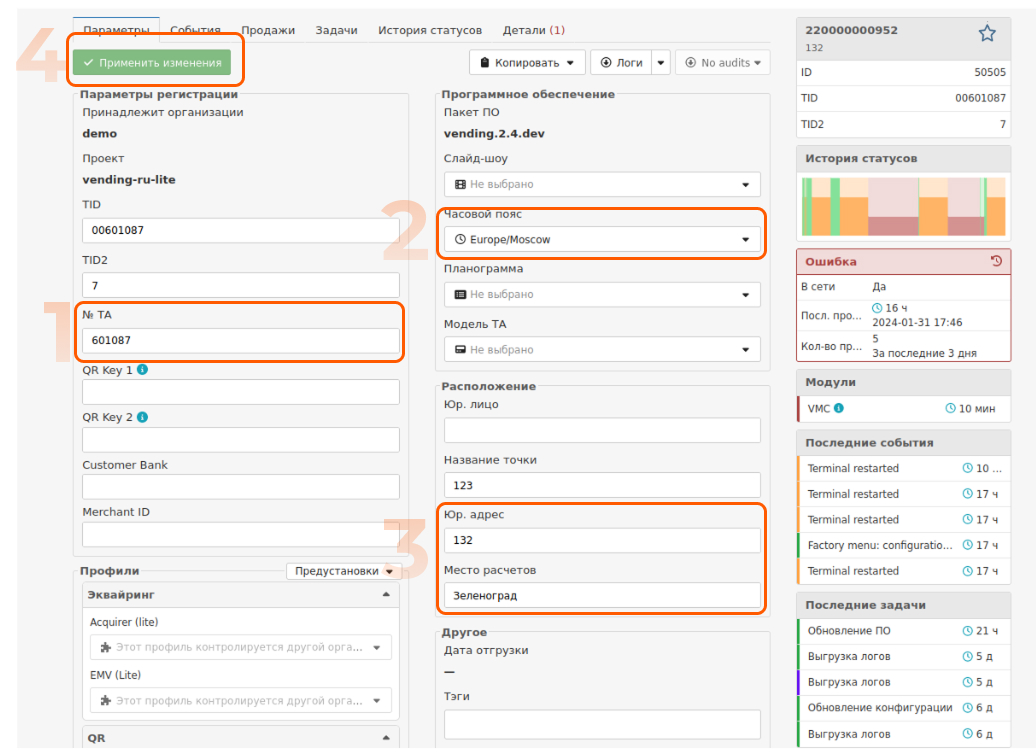Click the Юр. адрес input field
Viewport: 1036px width, 756px height.
tap(602, 540)
